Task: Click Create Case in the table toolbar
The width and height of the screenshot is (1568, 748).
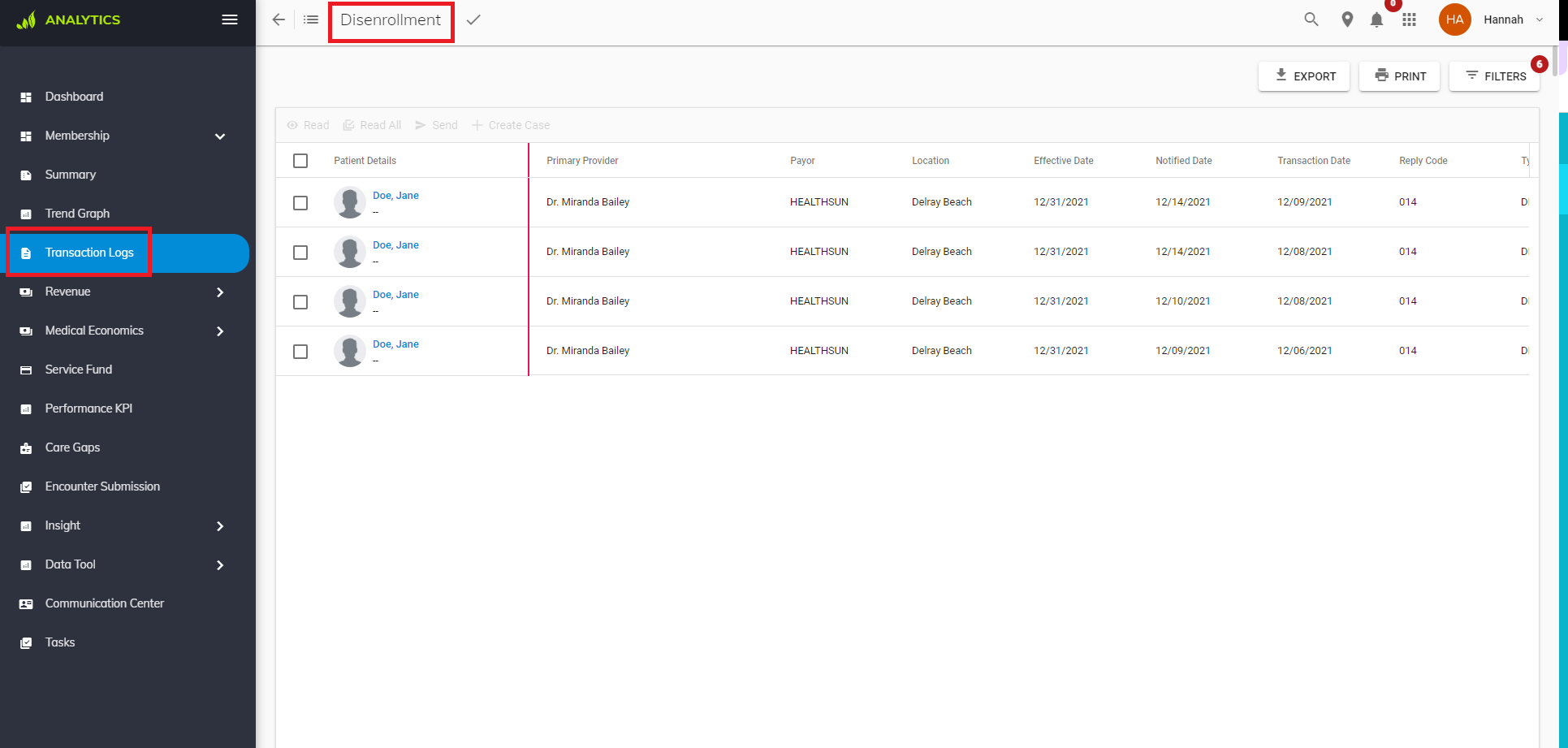Action: coord(511,125)
